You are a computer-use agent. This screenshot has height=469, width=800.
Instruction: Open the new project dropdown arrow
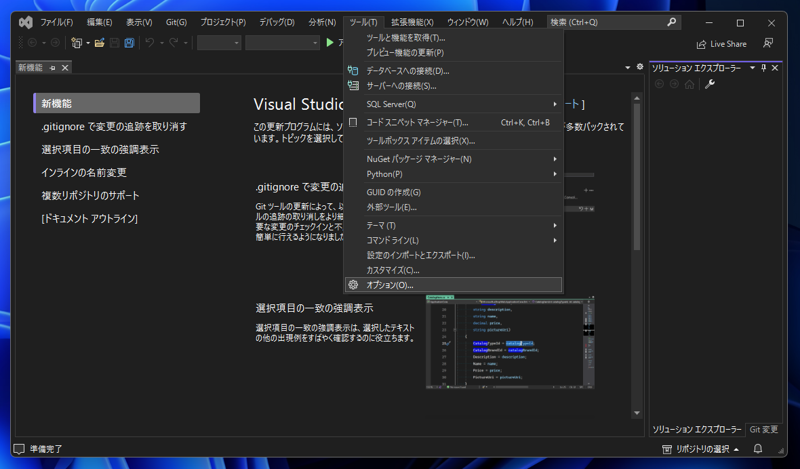pyautogui.click(x=88, y=43)
